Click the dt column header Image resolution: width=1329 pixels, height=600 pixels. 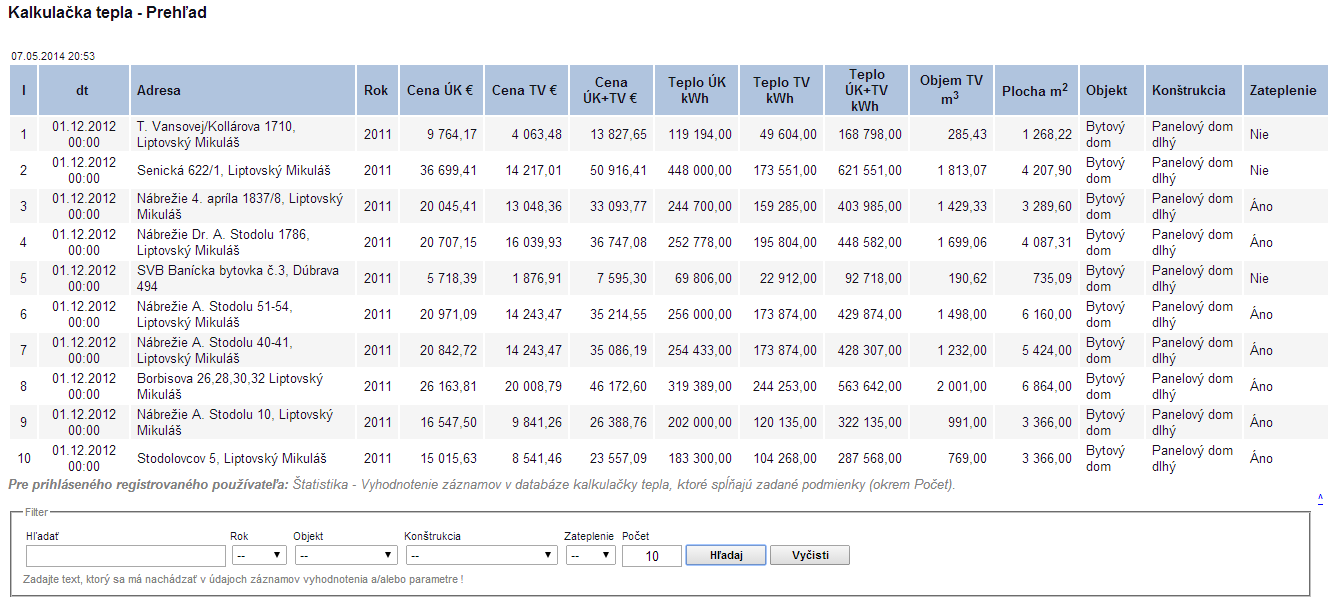[82, 90]
